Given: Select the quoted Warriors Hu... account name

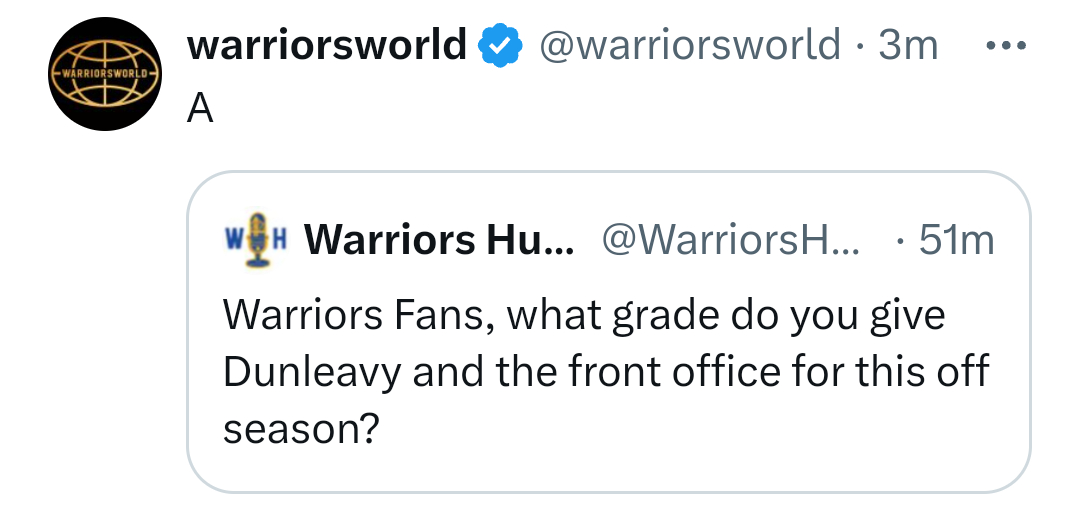Looking at the screenshot, I should point(439,240).
